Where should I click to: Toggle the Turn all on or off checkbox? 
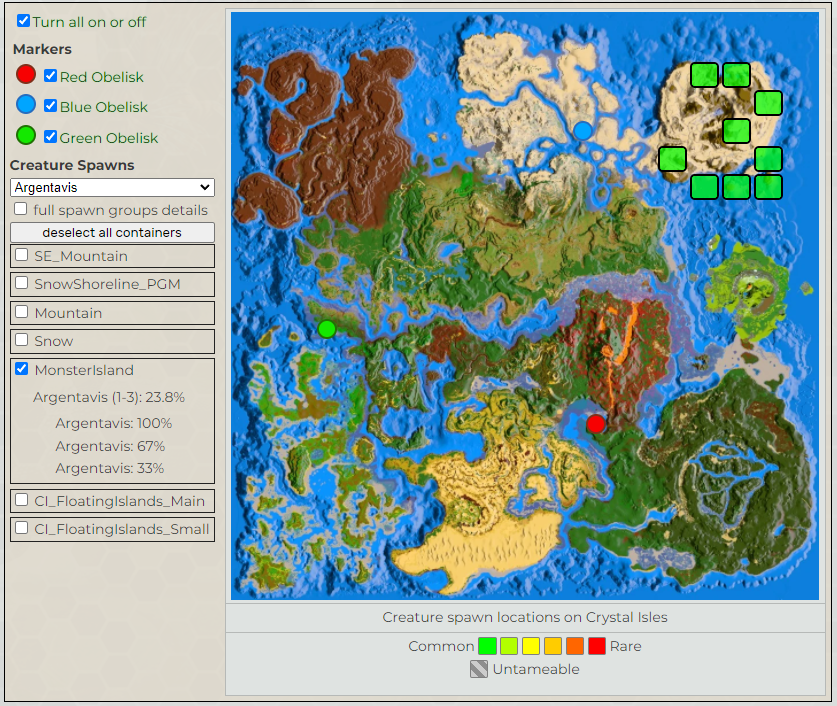coord(23,21)
